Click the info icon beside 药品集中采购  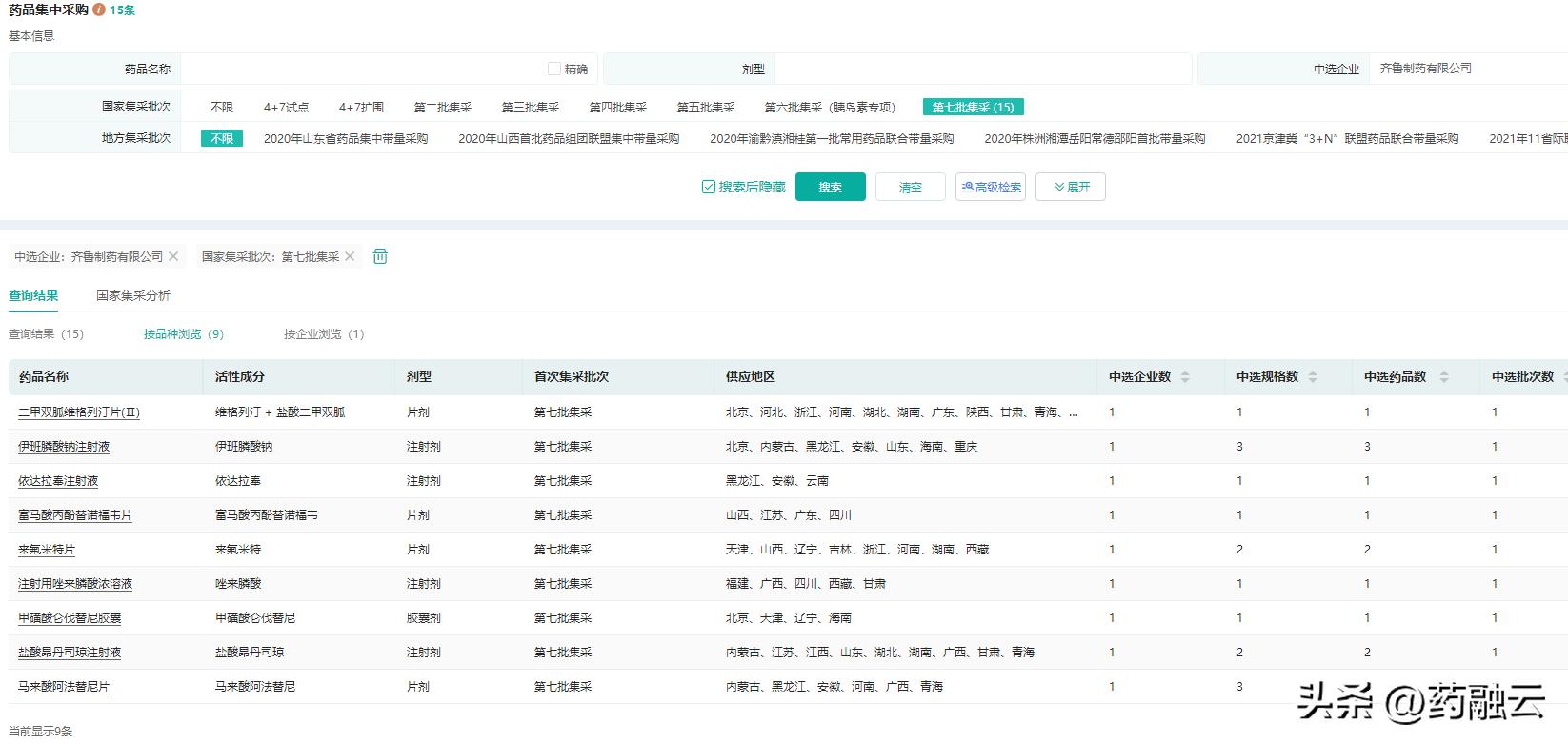(99, 10)
